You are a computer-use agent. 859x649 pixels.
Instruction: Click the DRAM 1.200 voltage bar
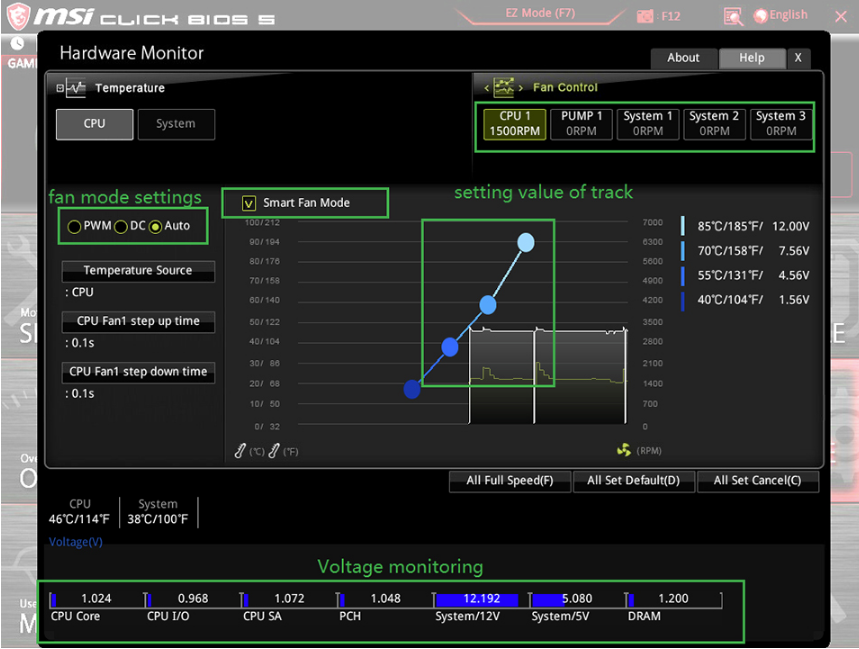(674, 599)
